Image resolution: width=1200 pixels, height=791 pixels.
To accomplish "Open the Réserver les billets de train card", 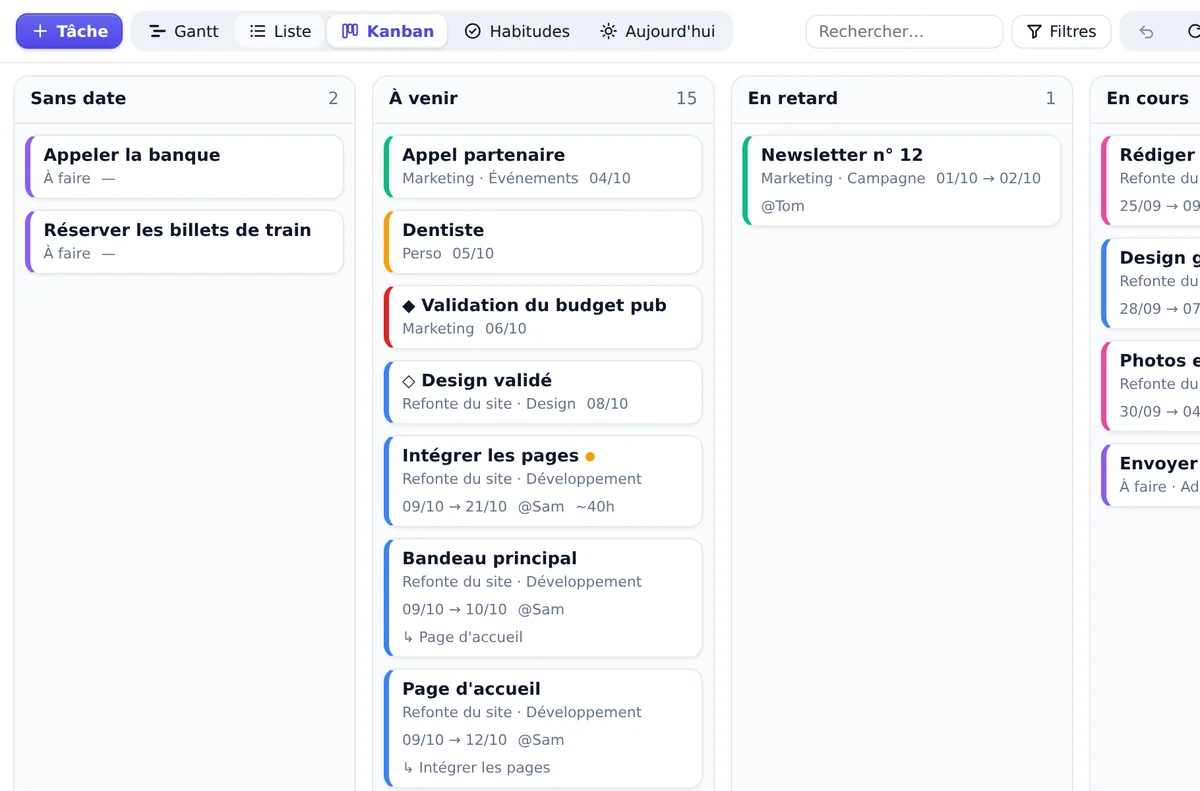I will tap(184, 242).
